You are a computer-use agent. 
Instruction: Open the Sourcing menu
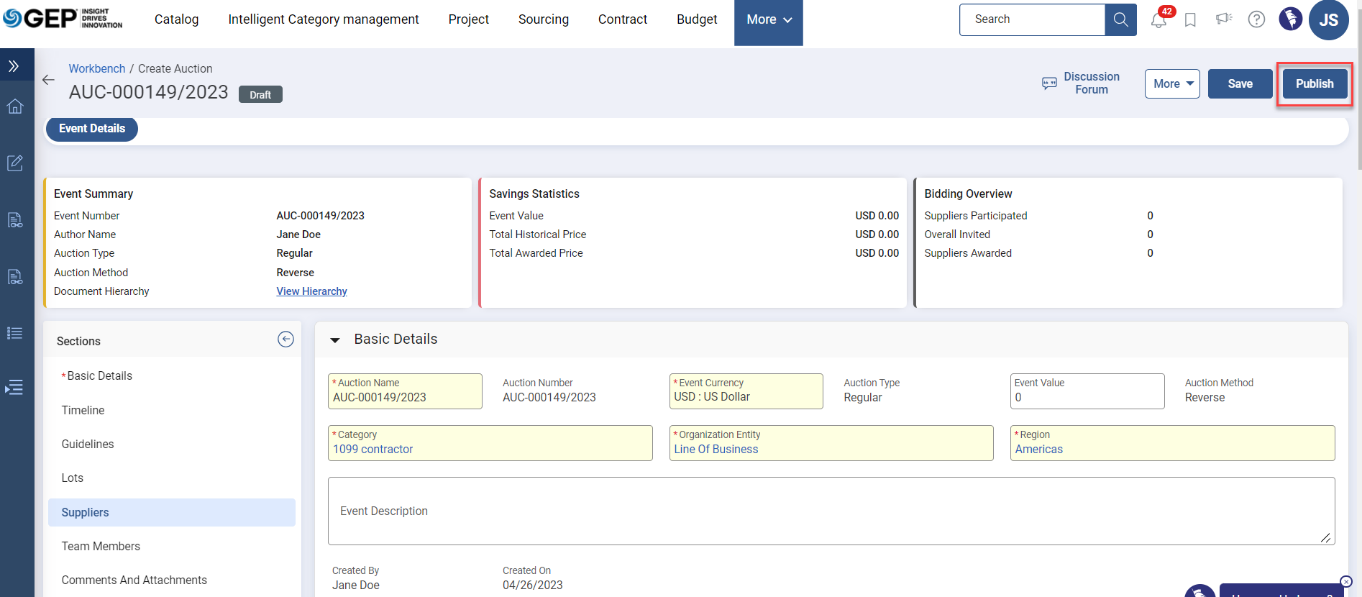[543, 20]
